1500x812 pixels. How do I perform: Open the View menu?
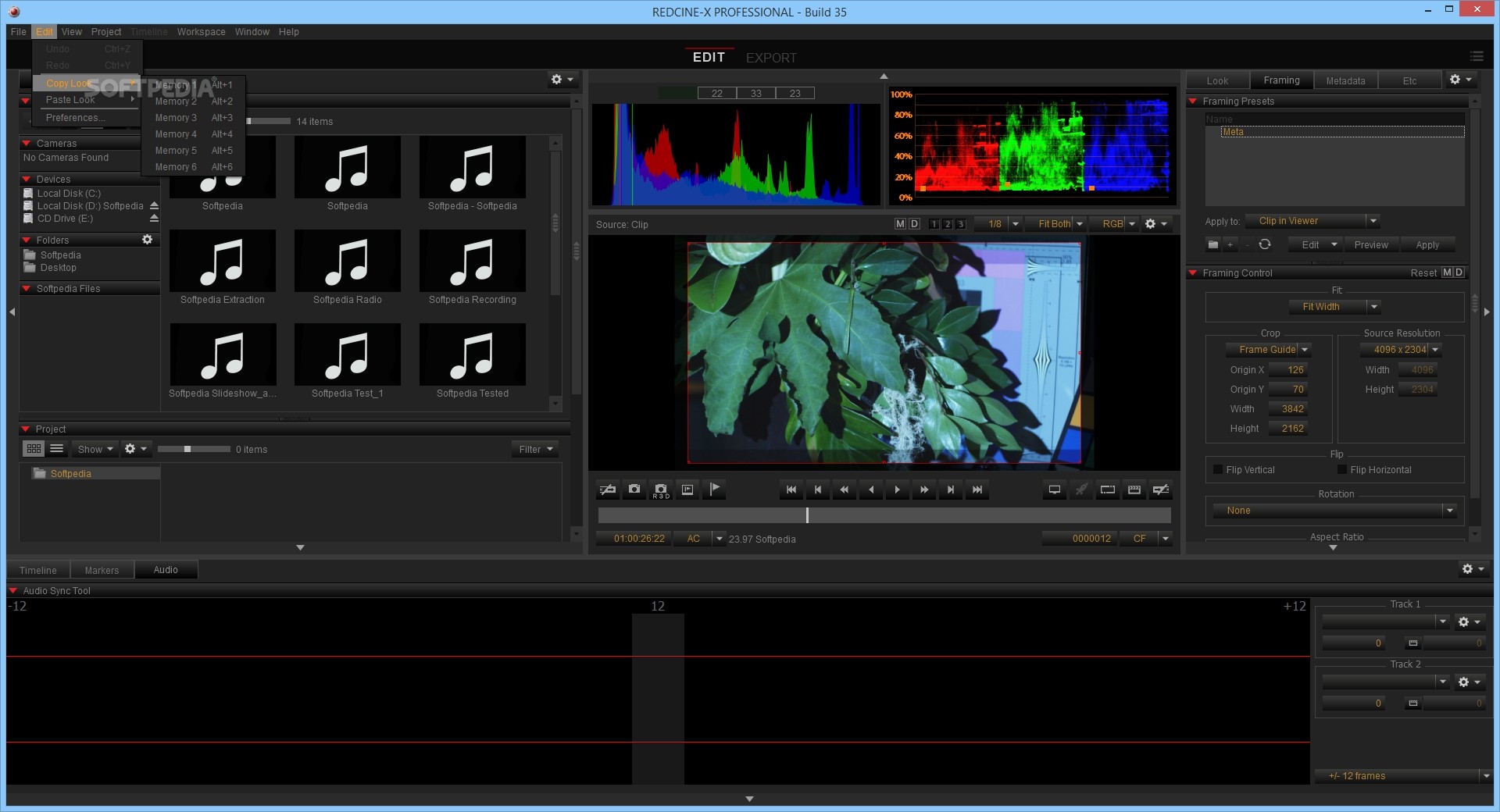72,32
